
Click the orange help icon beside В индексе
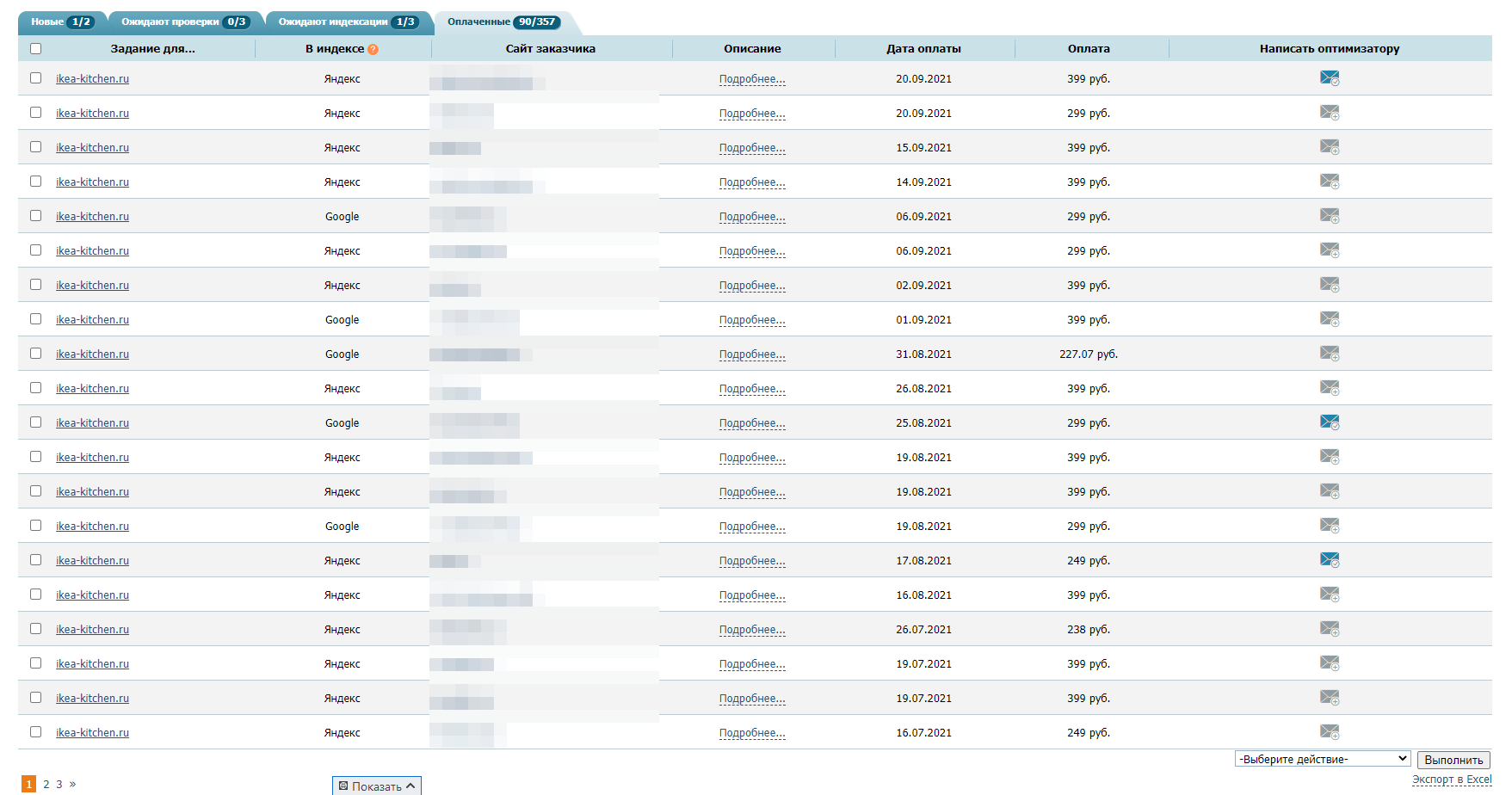click(373, 49)
